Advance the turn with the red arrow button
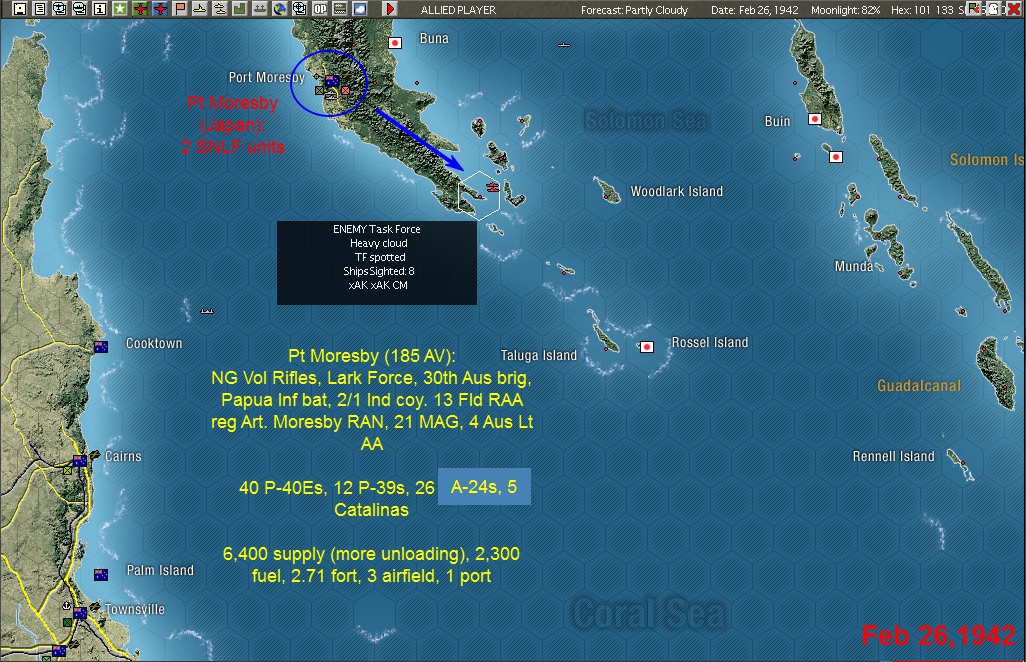This screenshot has height=662, width=1026. point(390,10)
